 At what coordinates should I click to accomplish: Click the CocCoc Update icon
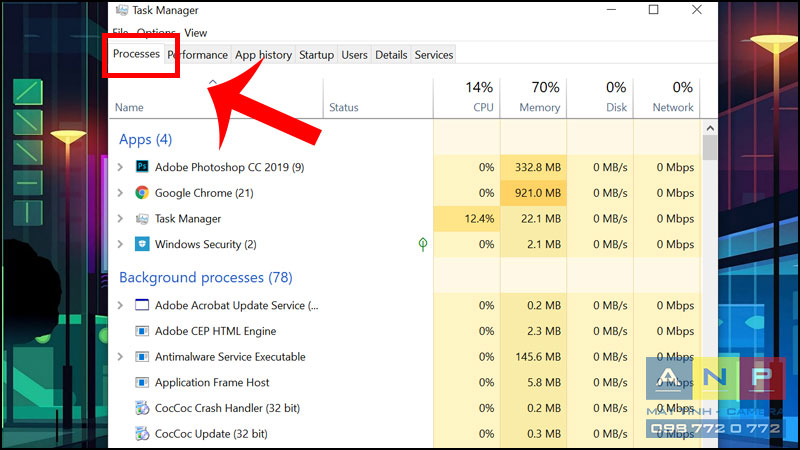(142, 434)
